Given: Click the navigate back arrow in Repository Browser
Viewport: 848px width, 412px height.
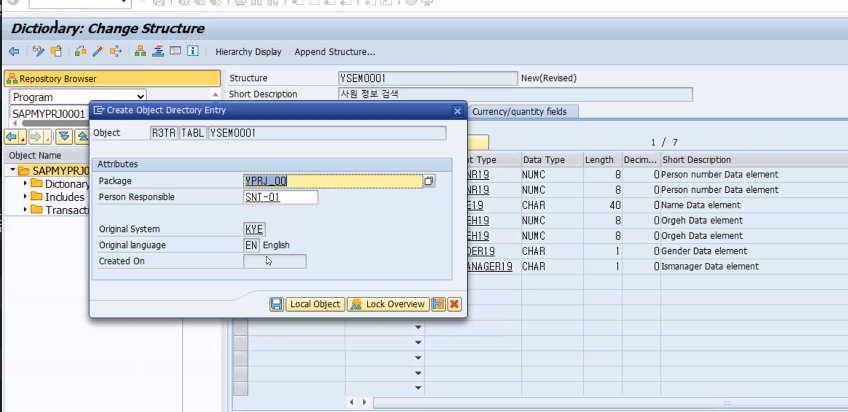Looking at the screenshot, I should [13, 137].
